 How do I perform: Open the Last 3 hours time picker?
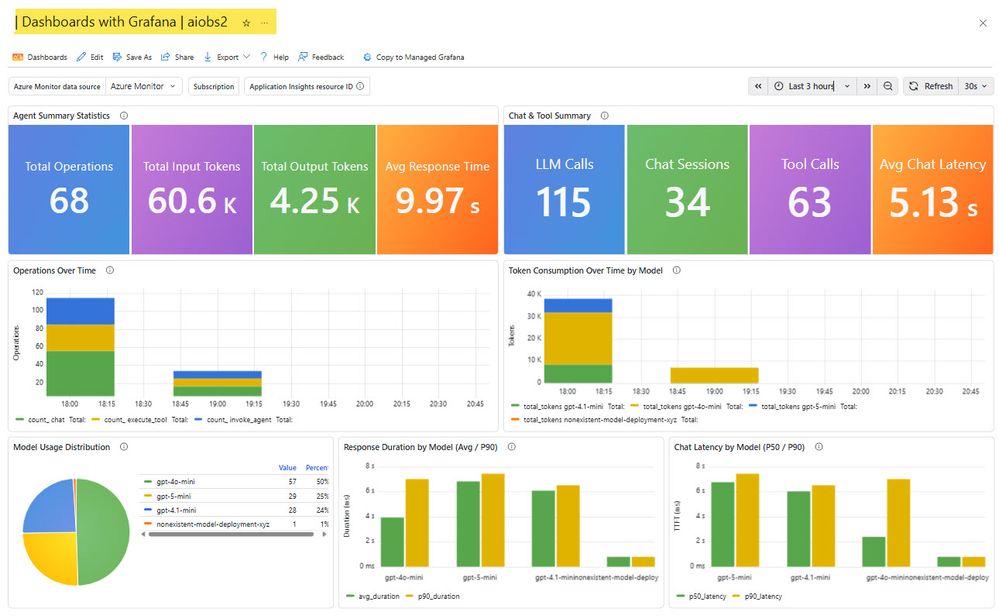coord(812,87)
